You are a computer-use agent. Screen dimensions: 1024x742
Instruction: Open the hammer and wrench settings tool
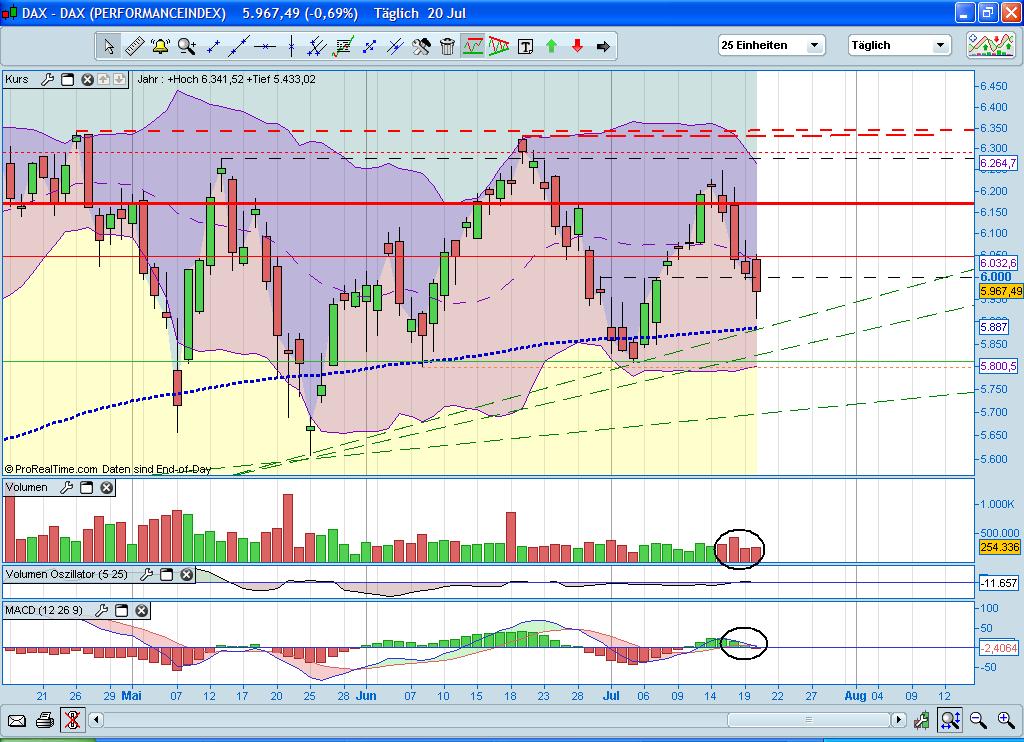[421, 46]
